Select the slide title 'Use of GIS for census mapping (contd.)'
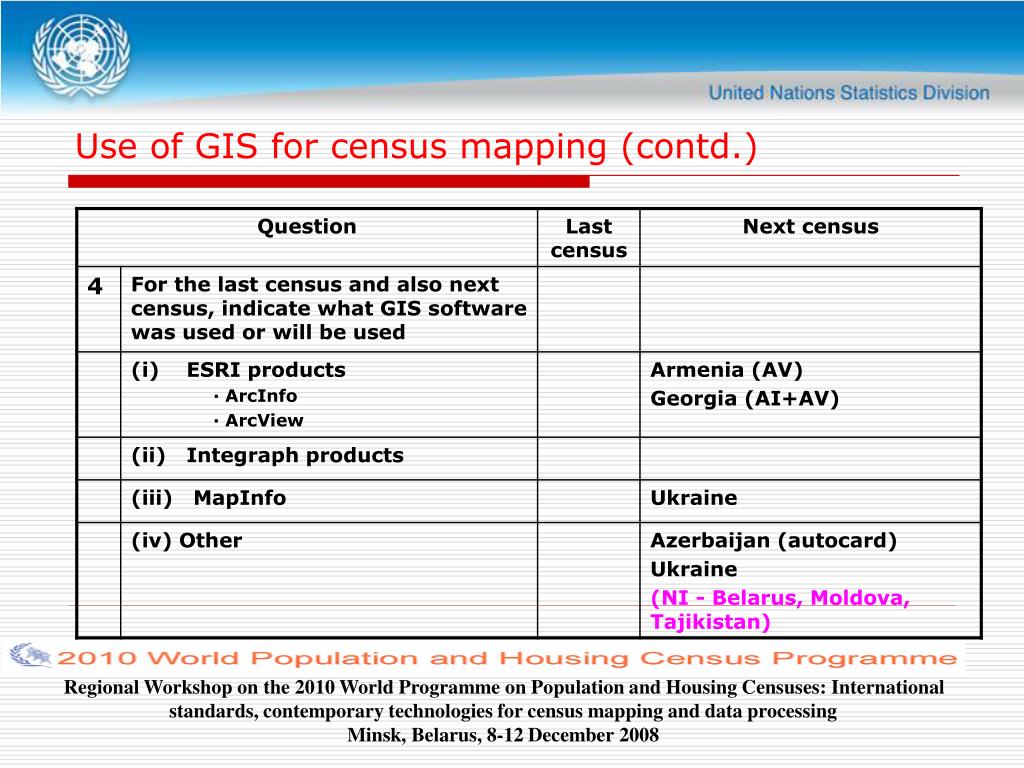The width and height of the screenshot is (1024, 768). point(416,146)
